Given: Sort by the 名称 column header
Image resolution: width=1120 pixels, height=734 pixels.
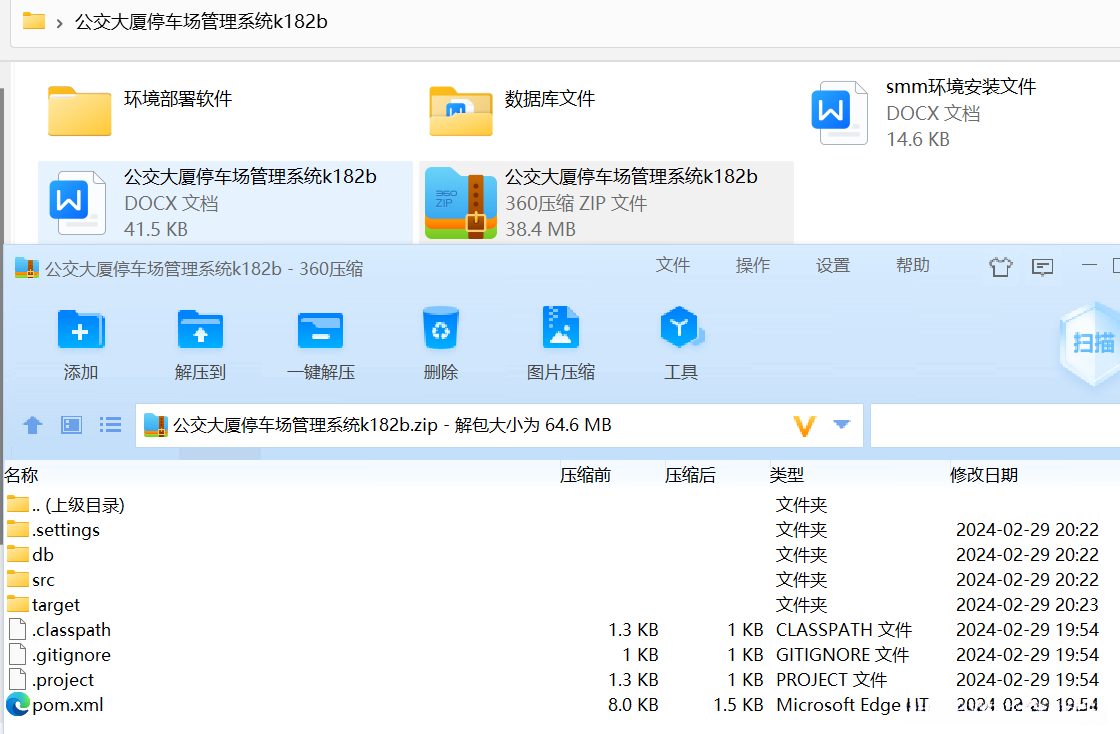Looking at the screenshot, I should 21,475.
